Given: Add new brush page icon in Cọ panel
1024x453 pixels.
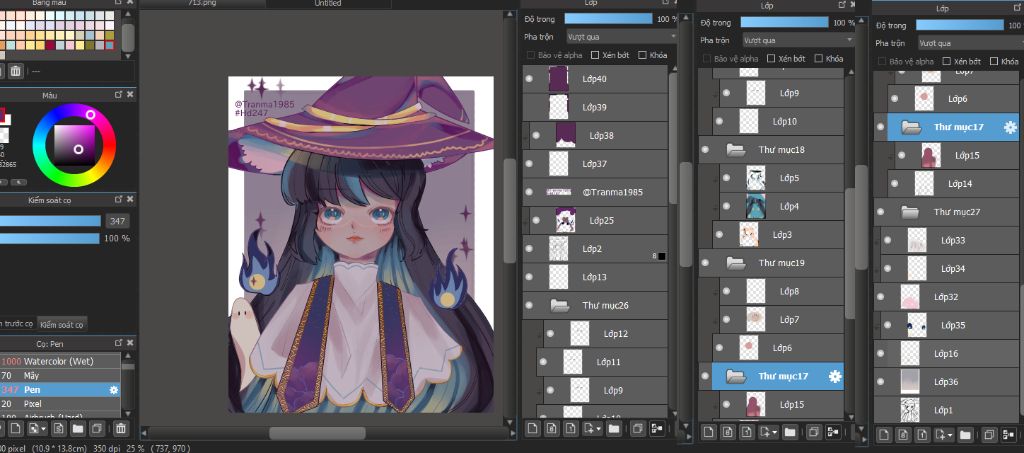Looking at the screenshot, I should [16, 429].
